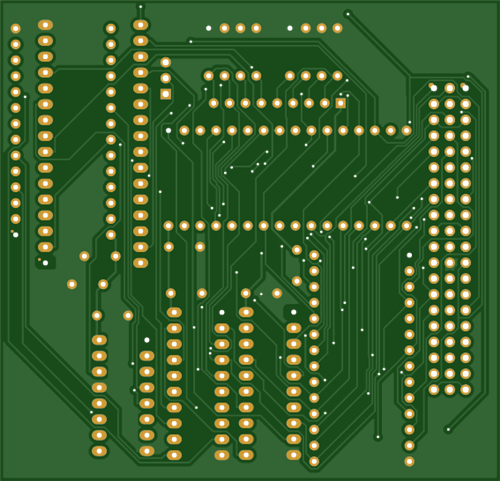This screenshot has height=481, width=500.
Task: Select the lowest round pad on the board's right side
Action: (409, 461)
